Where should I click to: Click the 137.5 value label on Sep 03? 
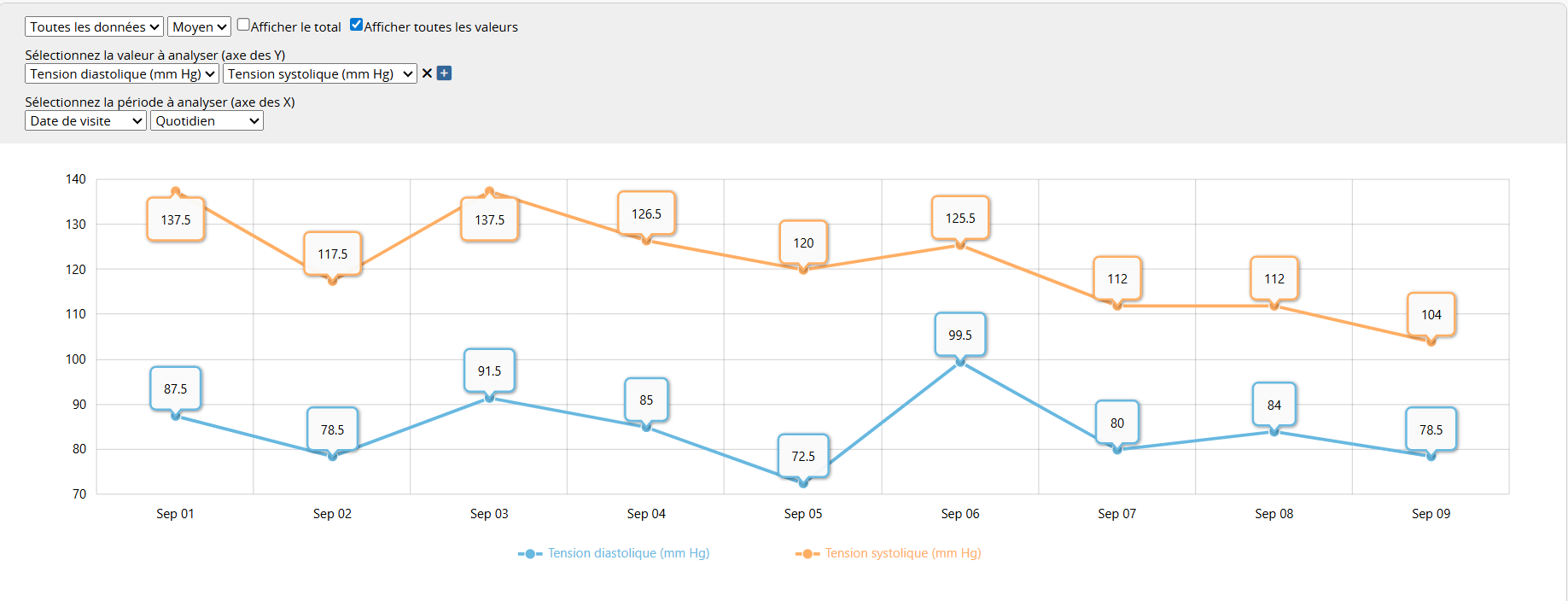(x=489, y=220)
